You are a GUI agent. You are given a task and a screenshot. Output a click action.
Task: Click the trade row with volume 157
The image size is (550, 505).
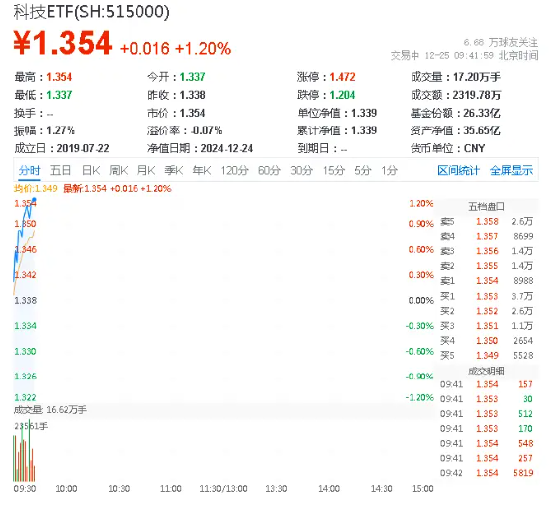pos(487,384)
